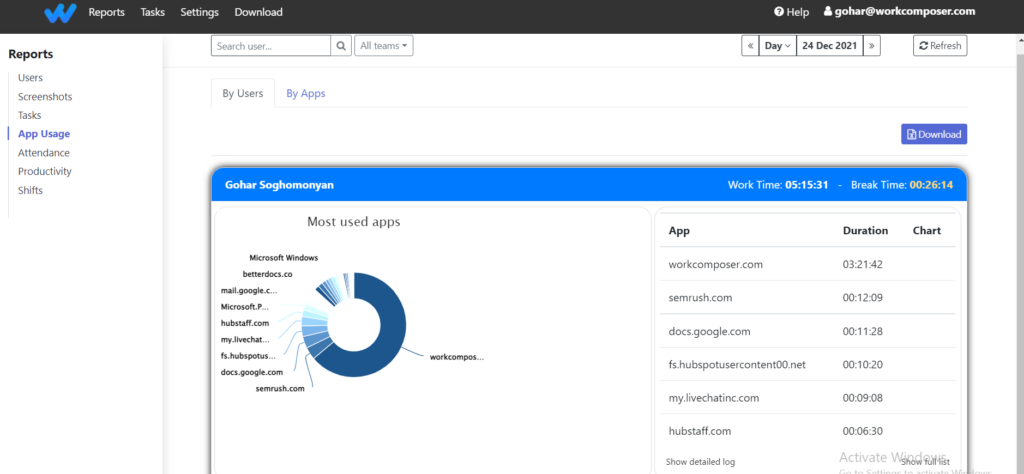Click the 03:21:42 duration value
Image resolution: width=1024 pixels, height=474 pixels.
pos(863,264)
